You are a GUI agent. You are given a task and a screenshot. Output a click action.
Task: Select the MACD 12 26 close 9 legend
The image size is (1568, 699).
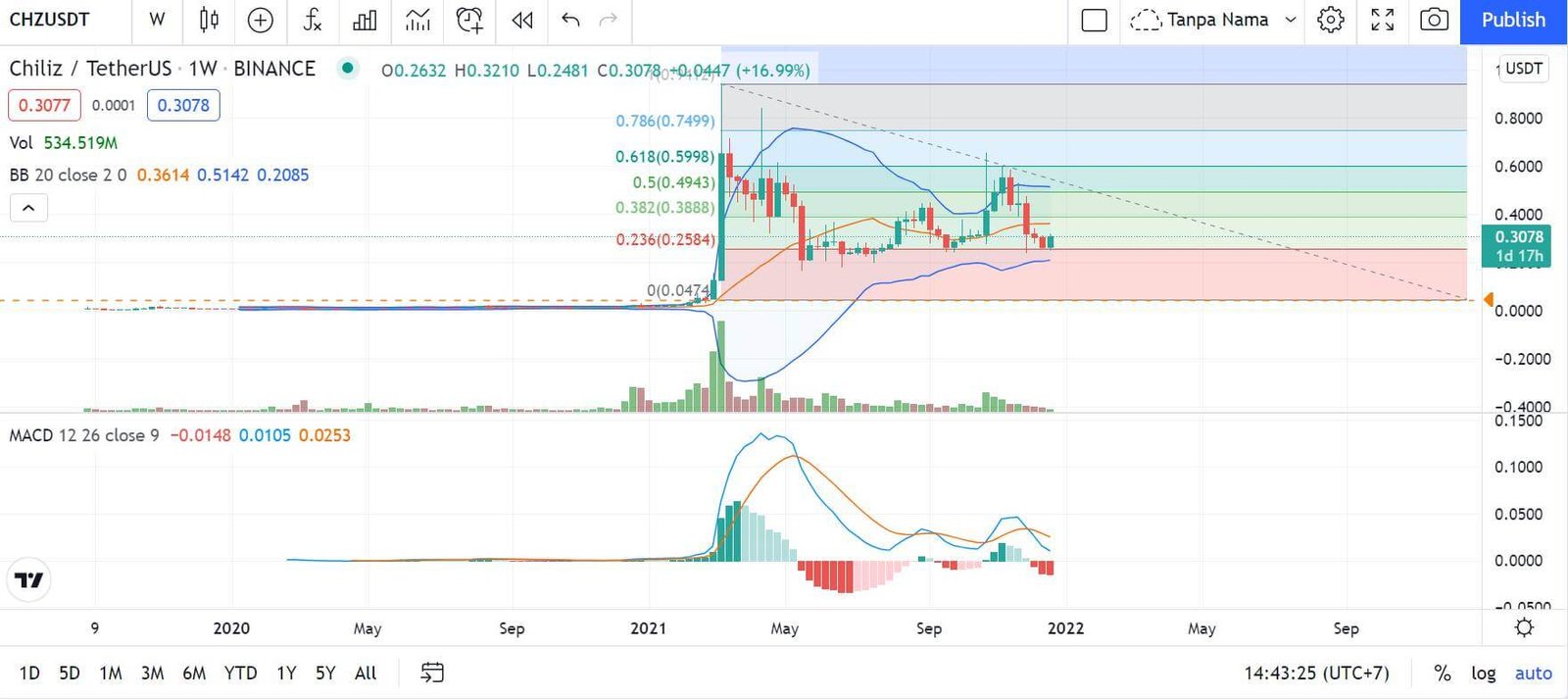point(83,435)
